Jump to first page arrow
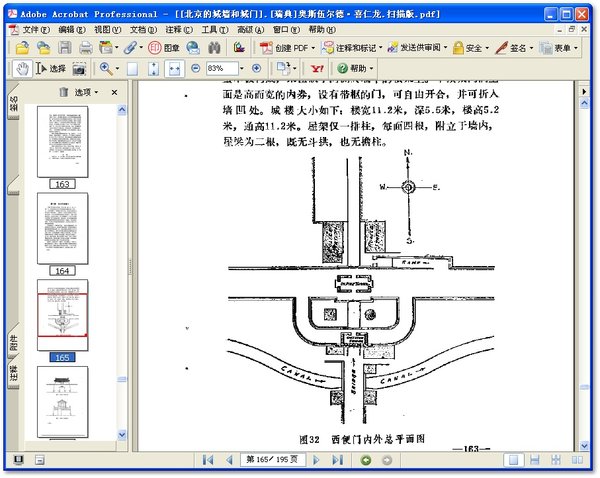 (x=208, y=460)
